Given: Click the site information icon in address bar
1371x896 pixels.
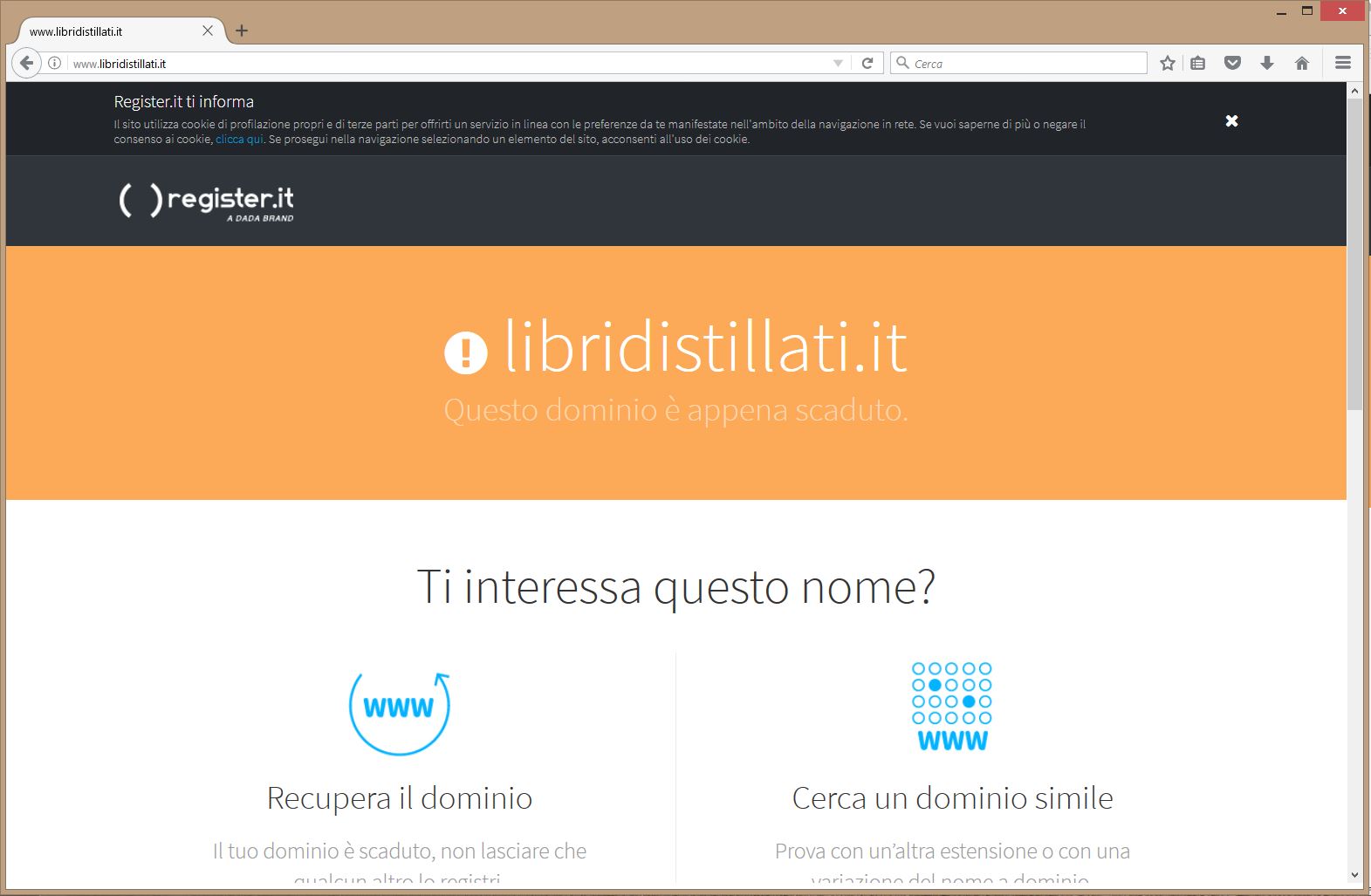Looking at the screenshot, I should click(x=54, y=63).
